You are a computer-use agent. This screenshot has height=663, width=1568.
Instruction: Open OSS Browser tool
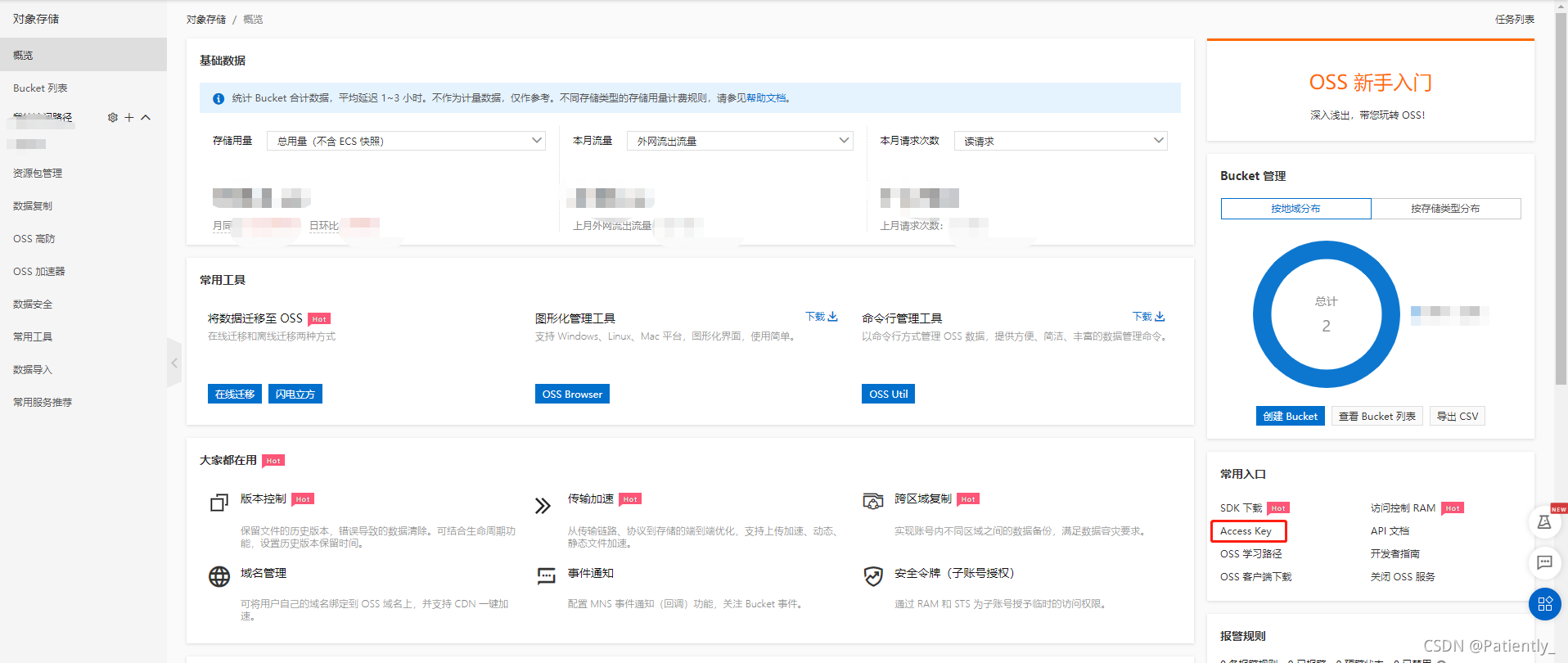coord(572,394)
